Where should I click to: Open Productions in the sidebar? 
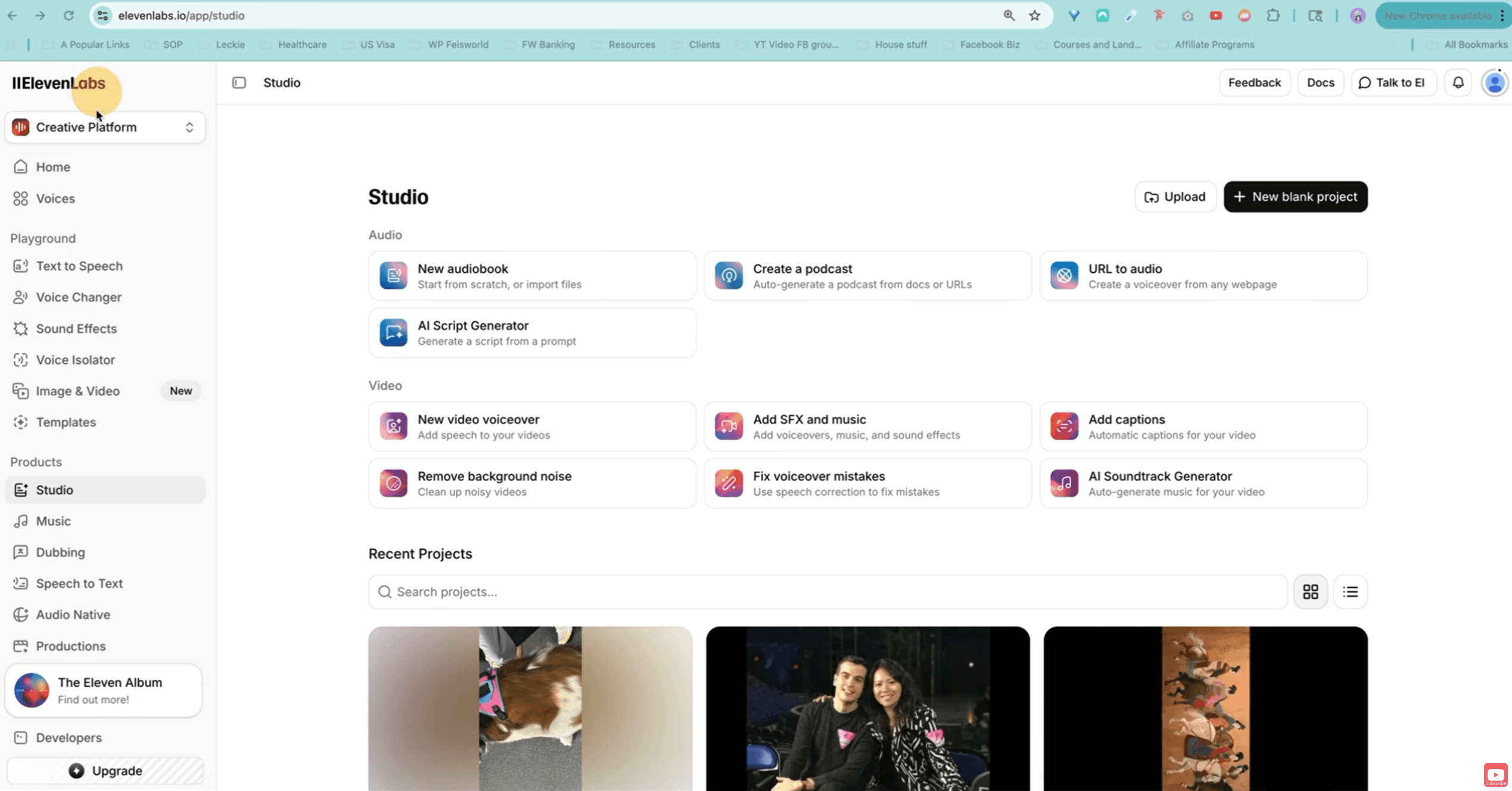105,646
